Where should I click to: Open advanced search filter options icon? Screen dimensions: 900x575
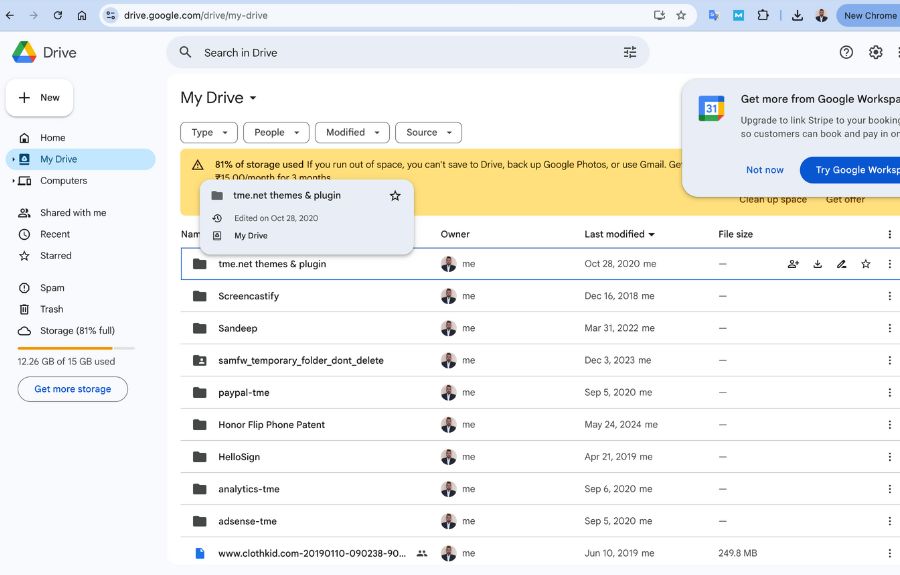click(630, 52)
